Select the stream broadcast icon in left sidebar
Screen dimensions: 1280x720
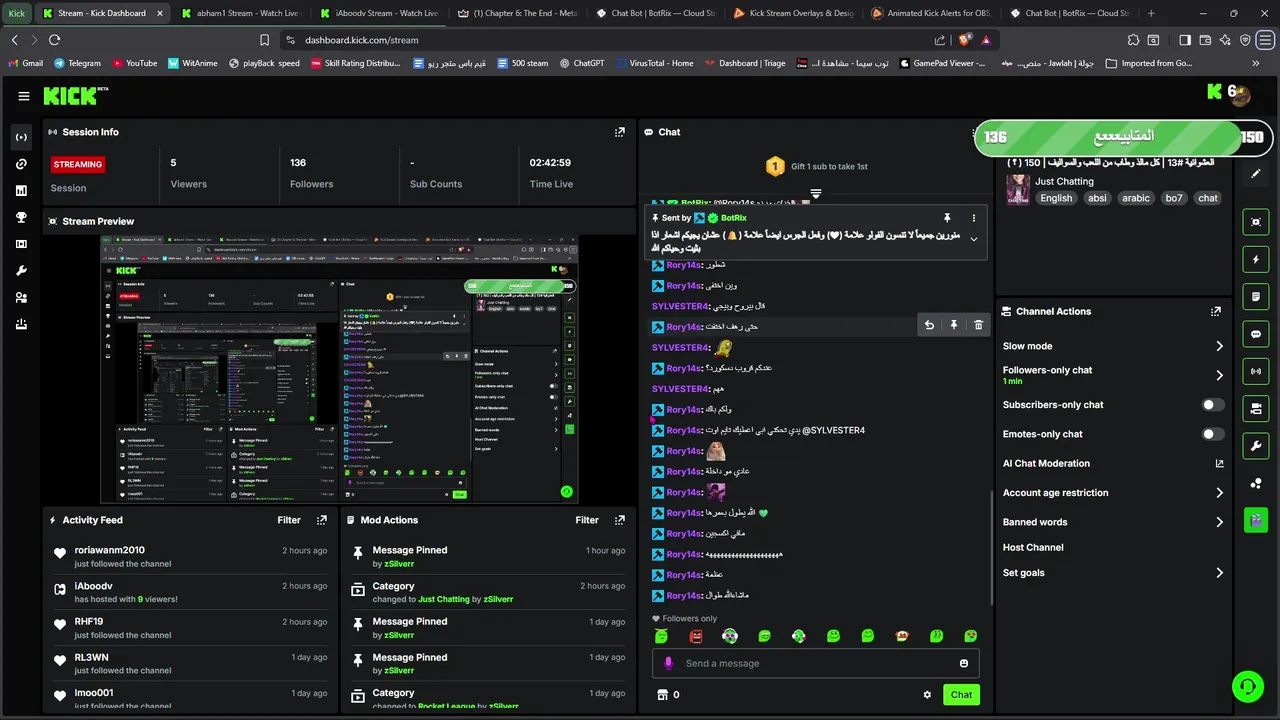point(21,137)
